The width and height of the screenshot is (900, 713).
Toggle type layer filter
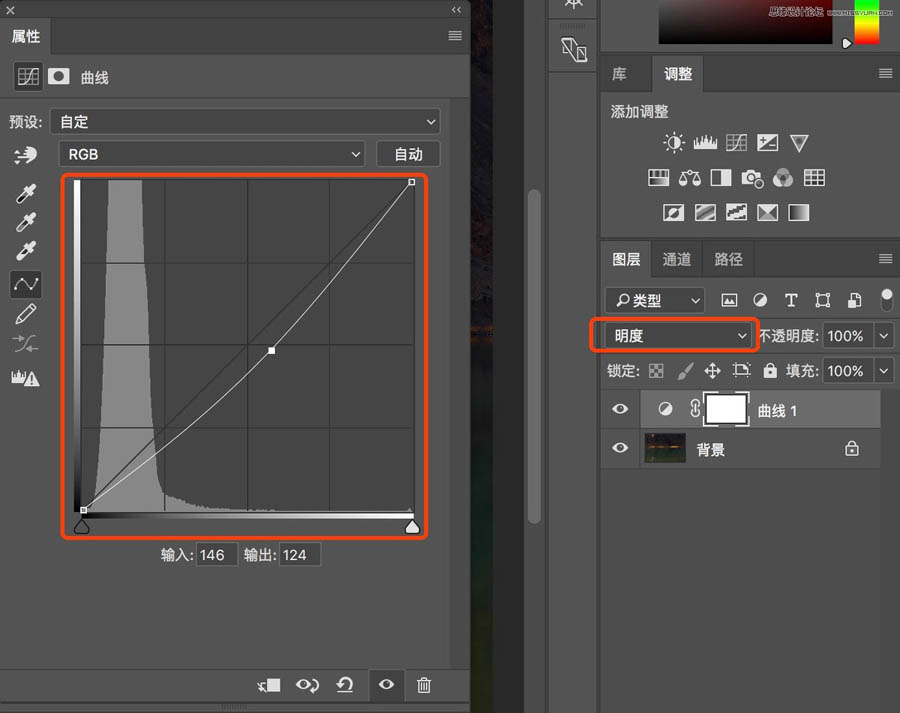791,300
